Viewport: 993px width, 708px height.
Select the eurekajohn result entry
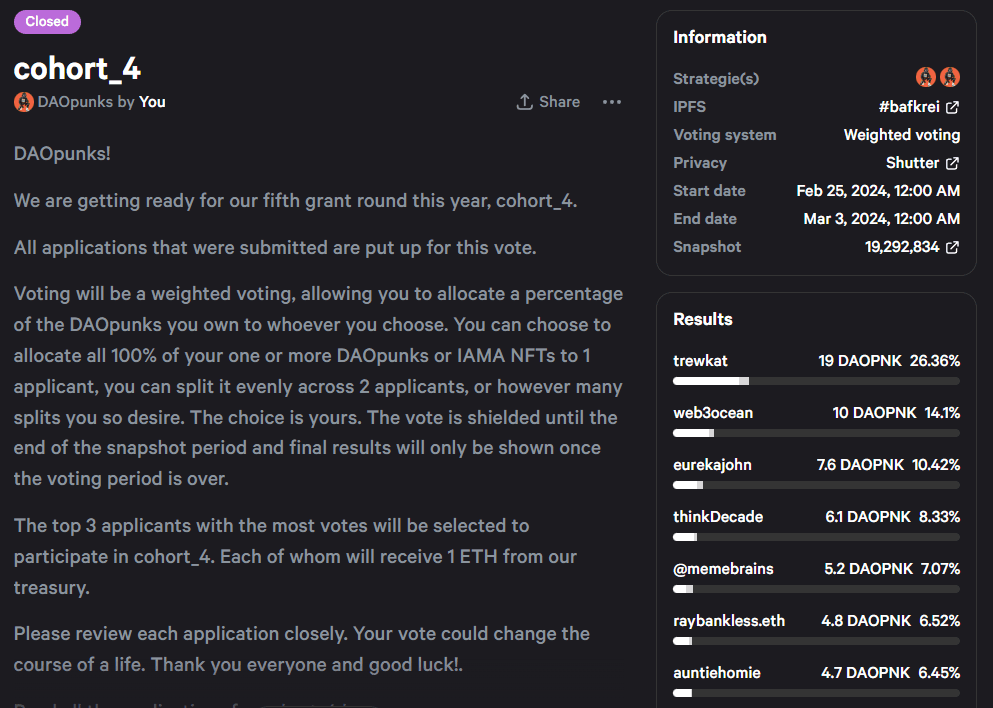point(816,473)
